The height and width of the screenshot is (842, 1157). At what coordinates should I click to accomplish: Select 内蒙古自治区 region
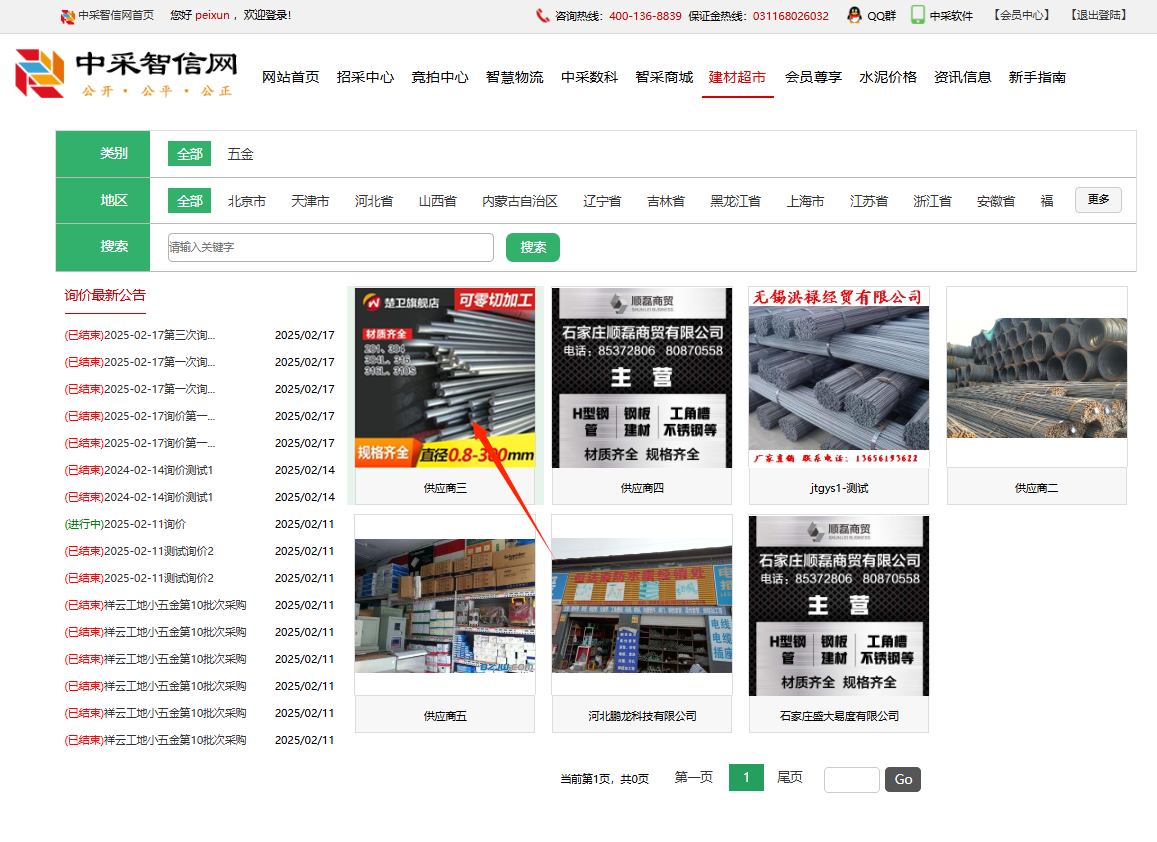coord(519,201)
